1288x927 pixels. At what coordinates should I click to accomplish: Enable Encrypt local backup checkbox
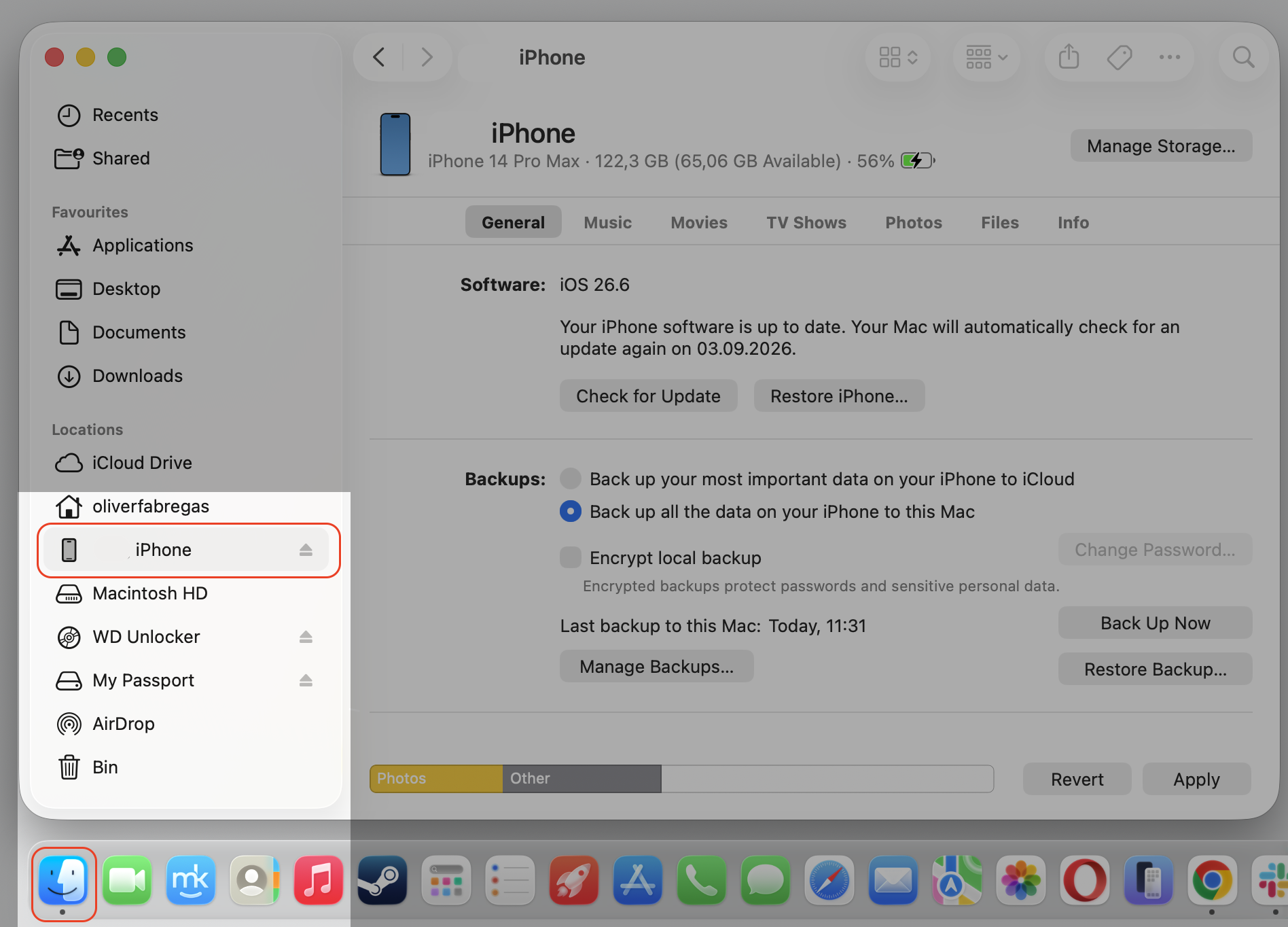click(571, 557)
